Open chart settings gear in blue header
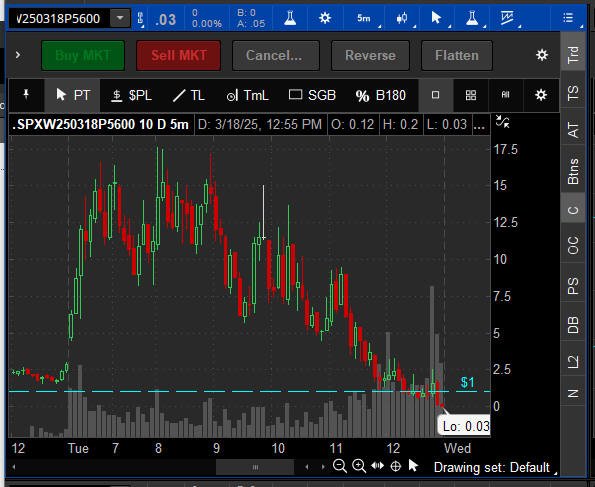The height and width of the screenshot is (487, 595). coord(325,18)
